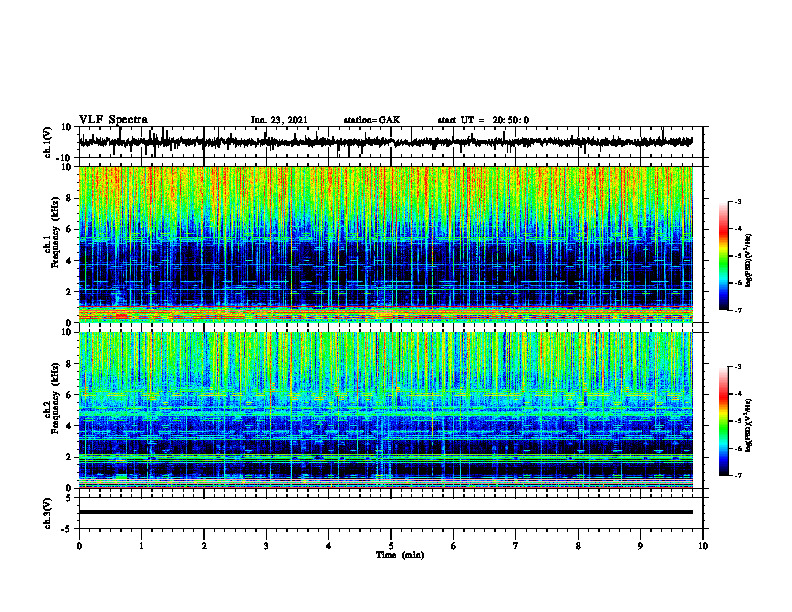Click the ch.2 color scale log(PSD) units label
792x612 pixels.
748,426
